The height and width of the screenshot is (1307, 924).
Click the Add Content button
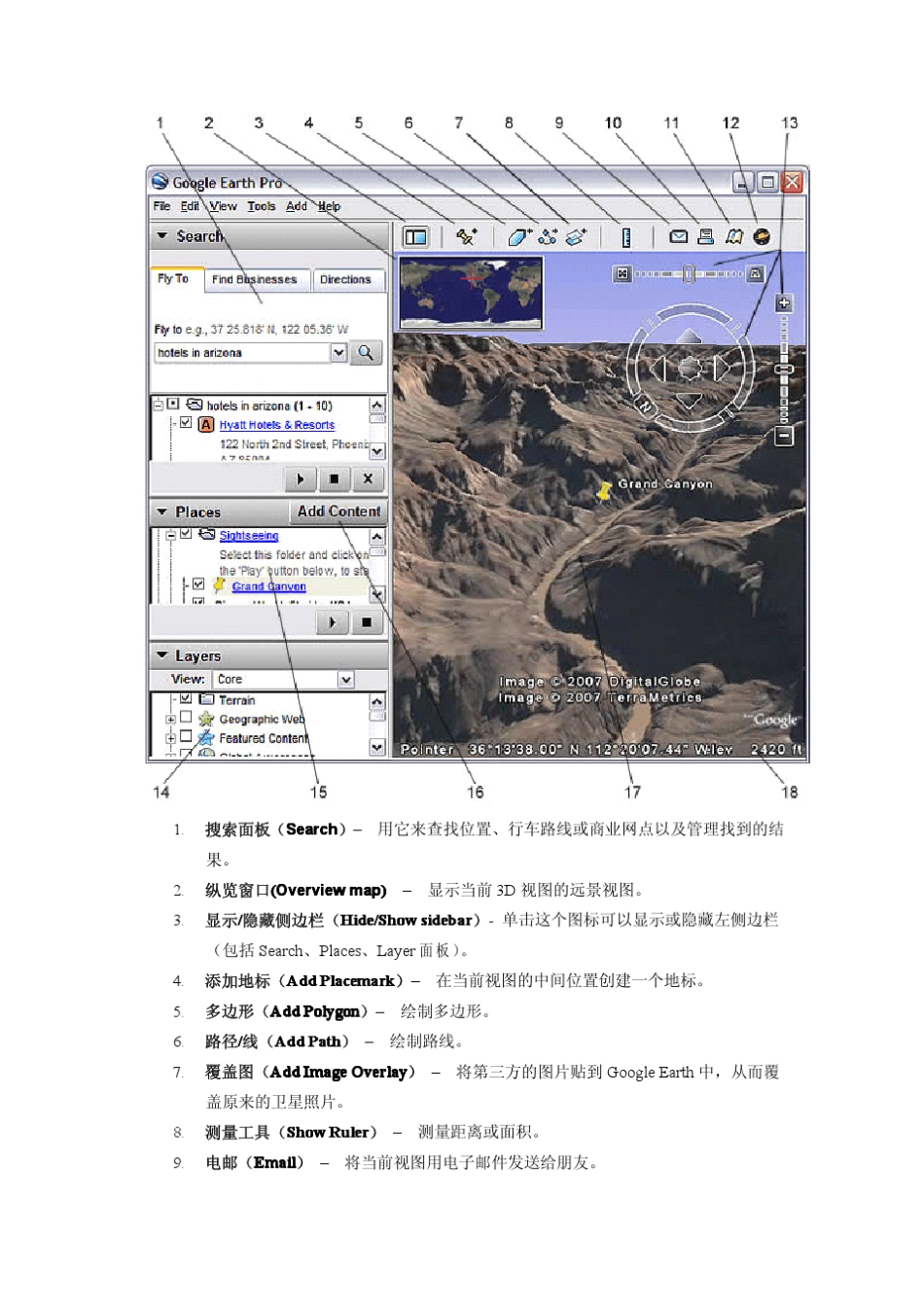(338, 511)
